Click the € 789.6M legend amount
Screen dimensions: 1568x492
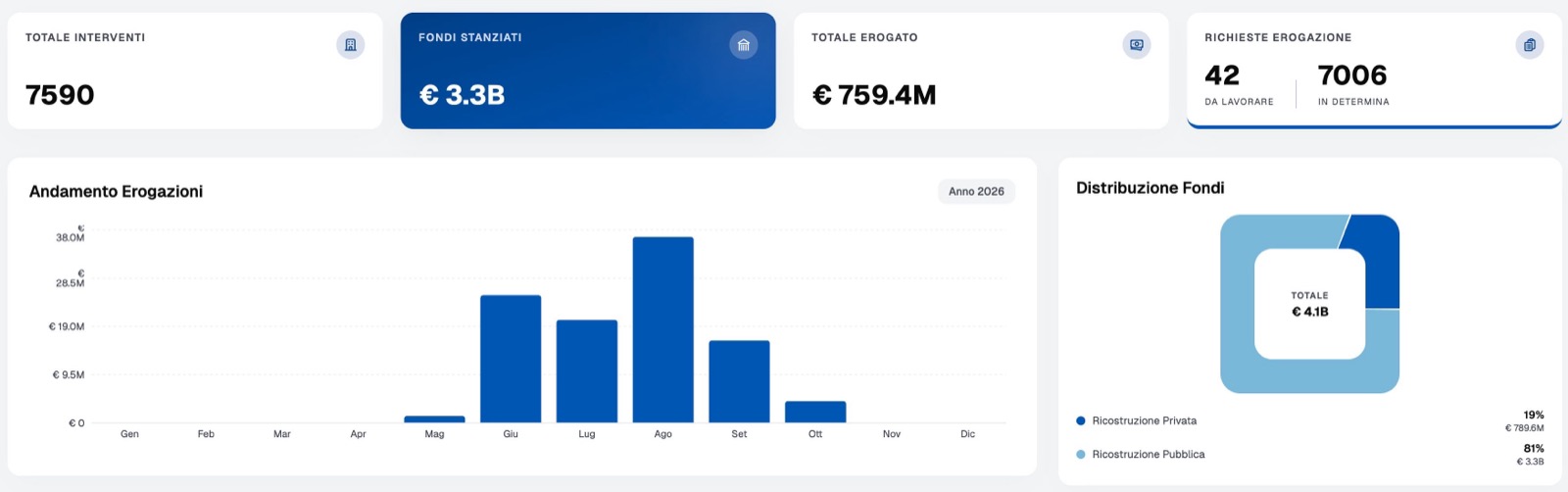pos(1525,428)
